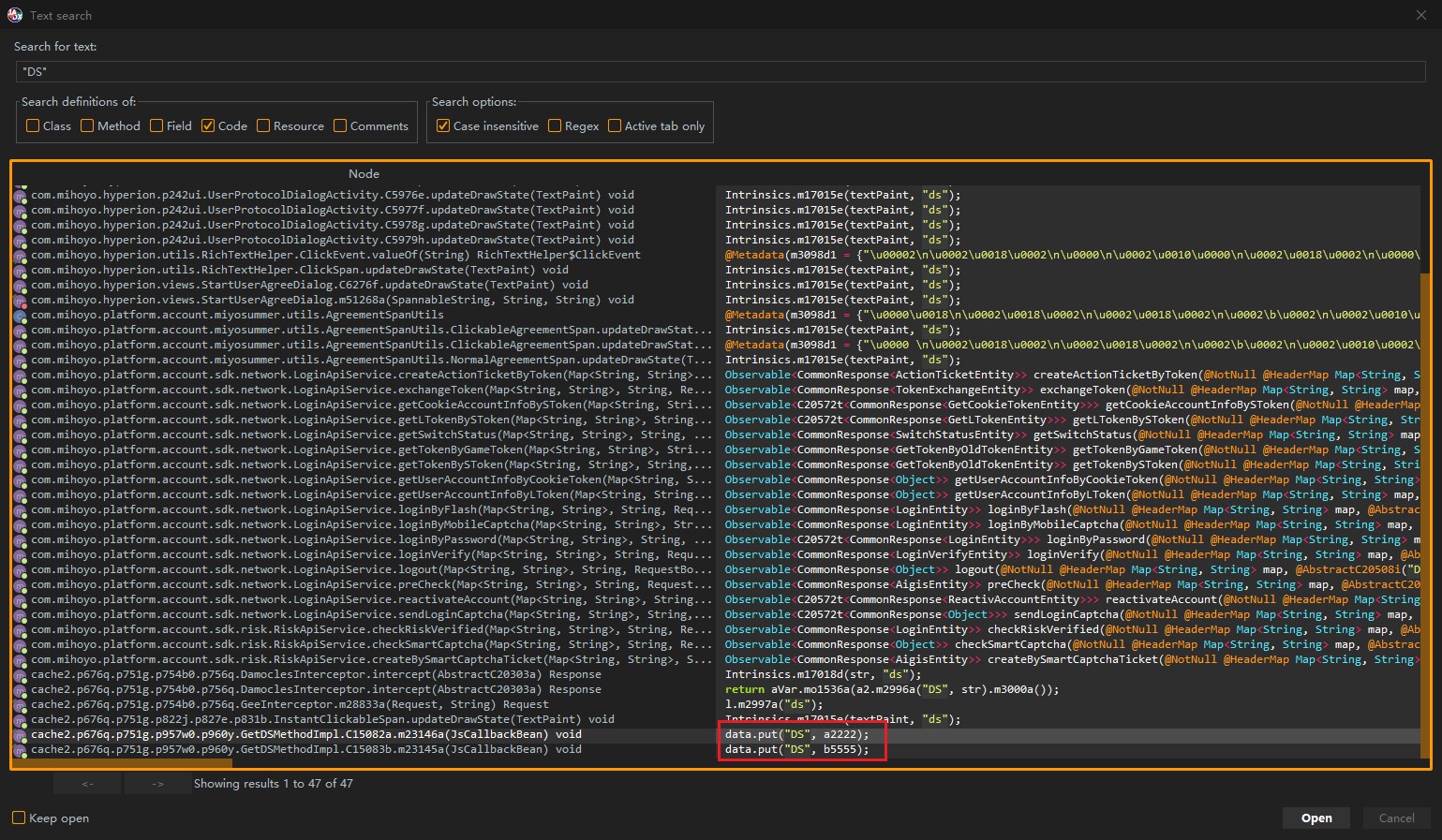The image size is (1442, 840).
Task: Click blue class icon of AgreementSpanUtils row
Action: [x=21, y=316]
